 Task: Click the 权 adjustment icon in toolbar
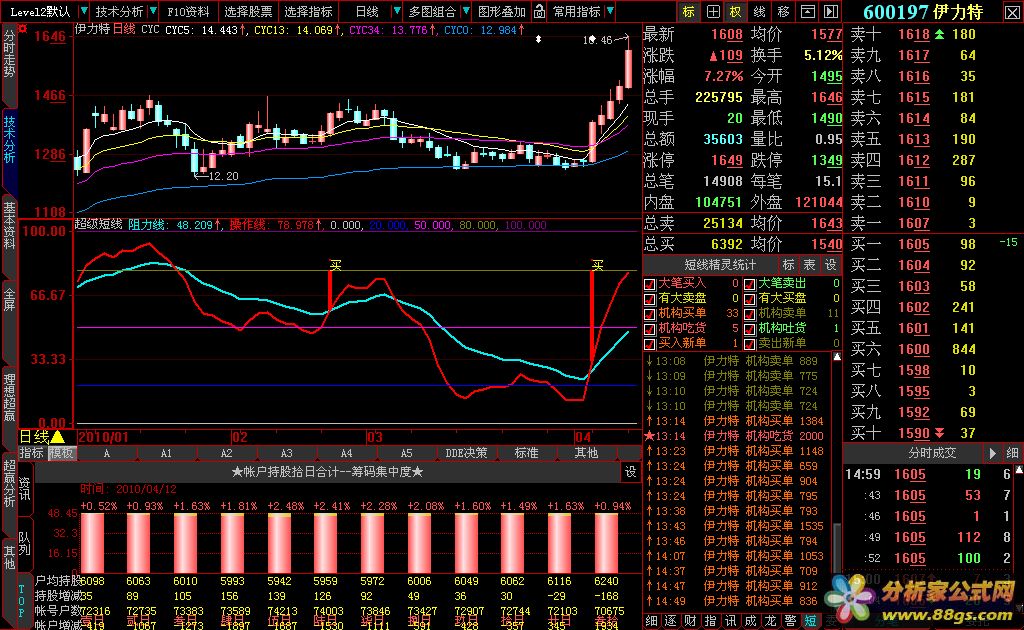(x=736, y=12)
